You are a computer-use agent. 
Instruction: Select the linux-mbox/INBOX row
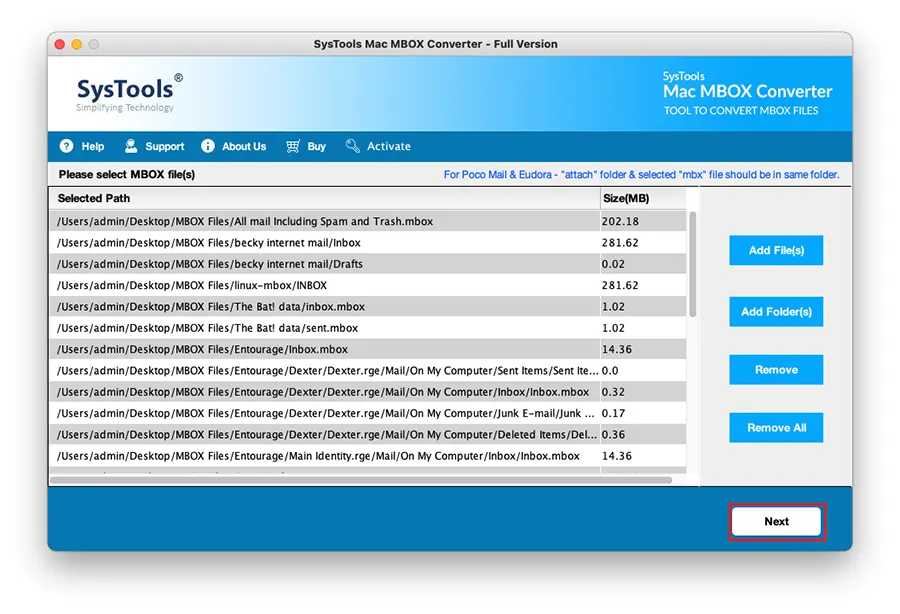pyautogui.click(x=368, y=285)
